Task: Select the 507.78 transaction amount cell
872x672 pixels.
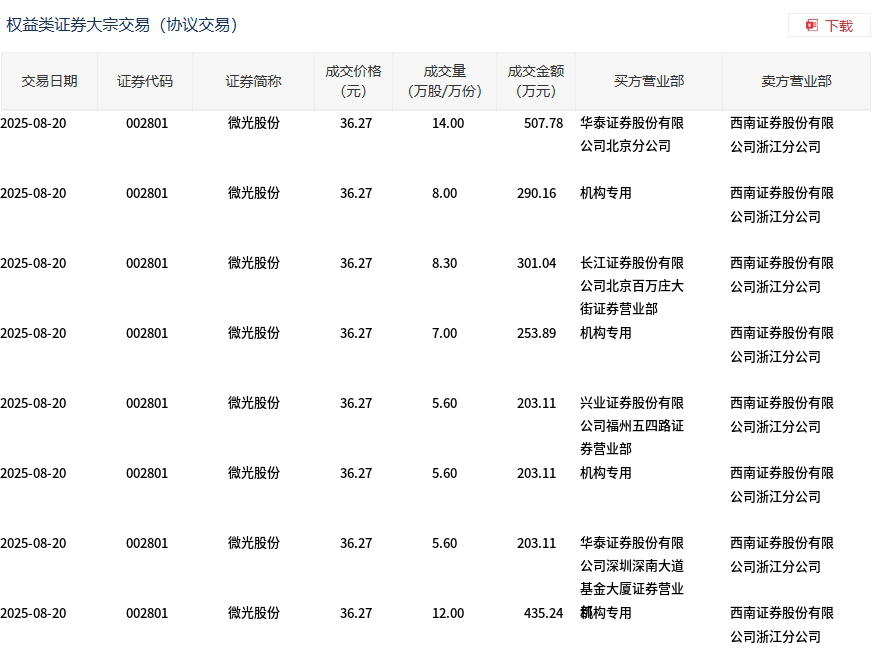Action: [543, 123]
